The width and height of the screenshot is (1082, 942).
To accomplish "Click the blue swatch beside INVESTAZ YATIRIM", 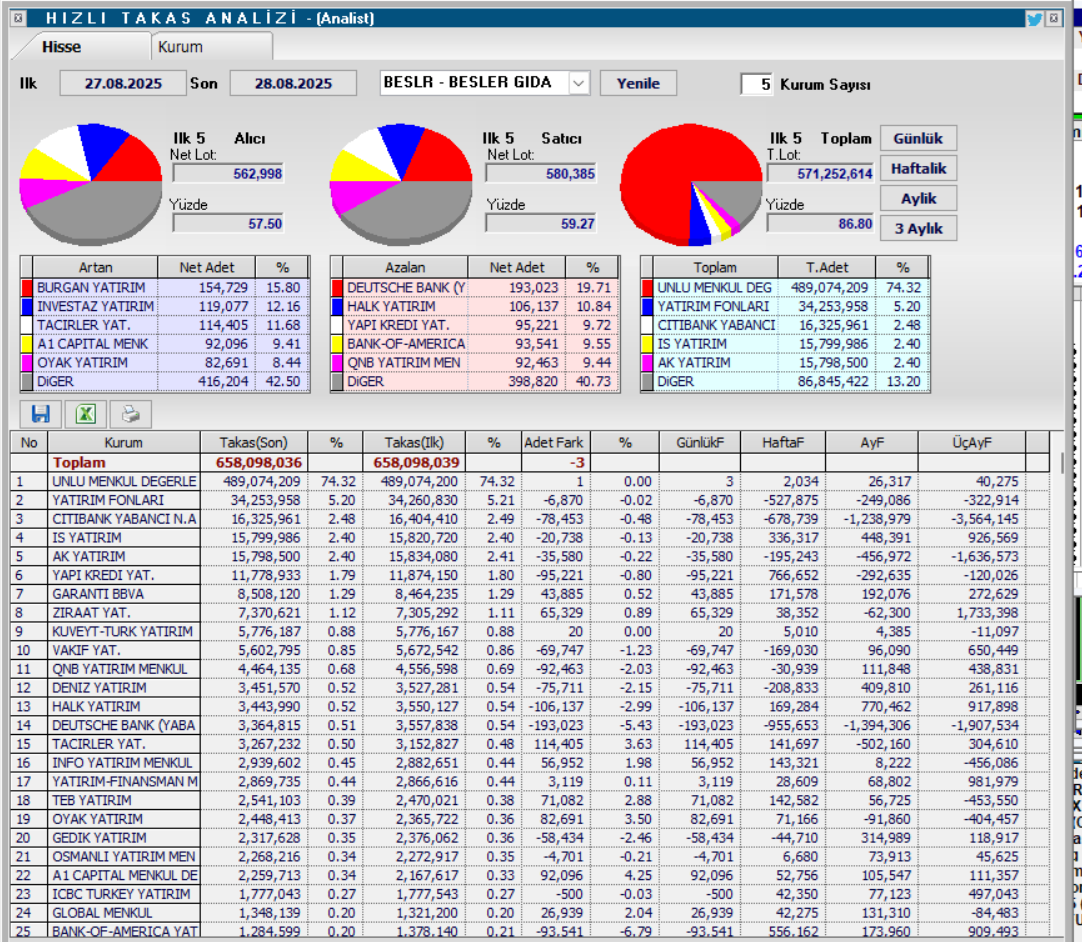I will click(27, 306).
